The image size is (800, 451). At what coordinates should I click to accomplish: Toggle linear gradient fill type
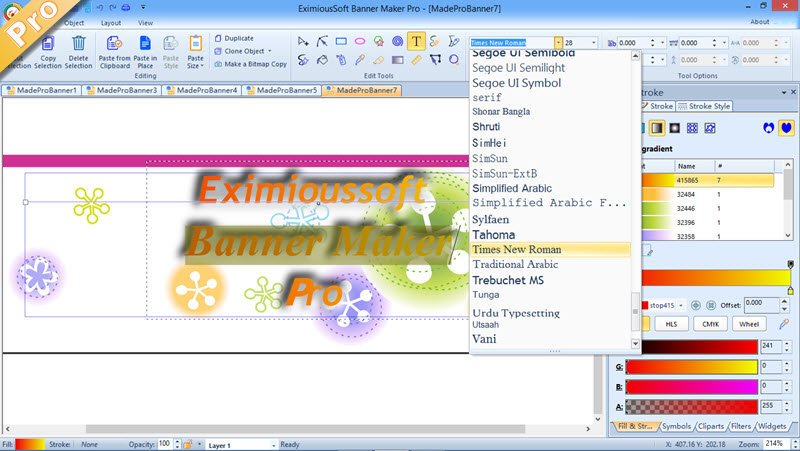coord(657,128)
